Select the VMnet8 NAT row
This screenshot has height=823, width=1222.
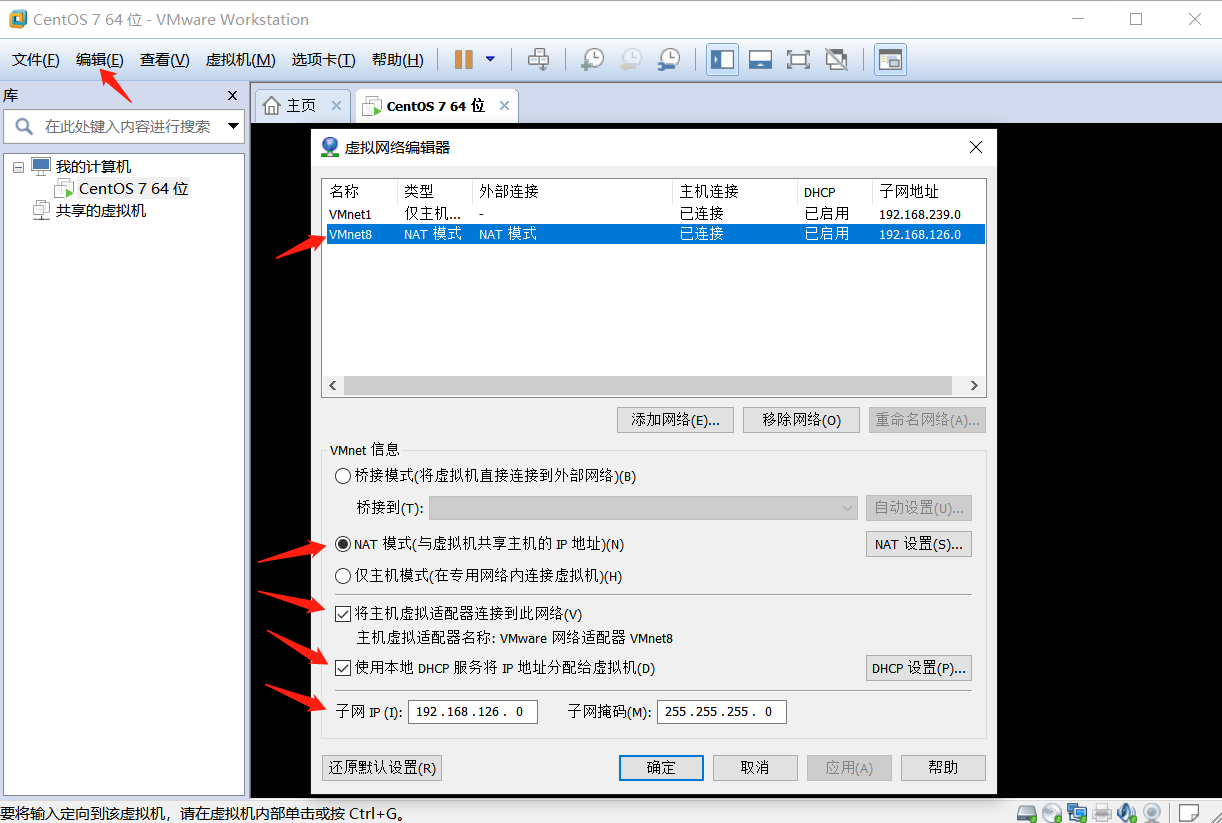point(654,234)
